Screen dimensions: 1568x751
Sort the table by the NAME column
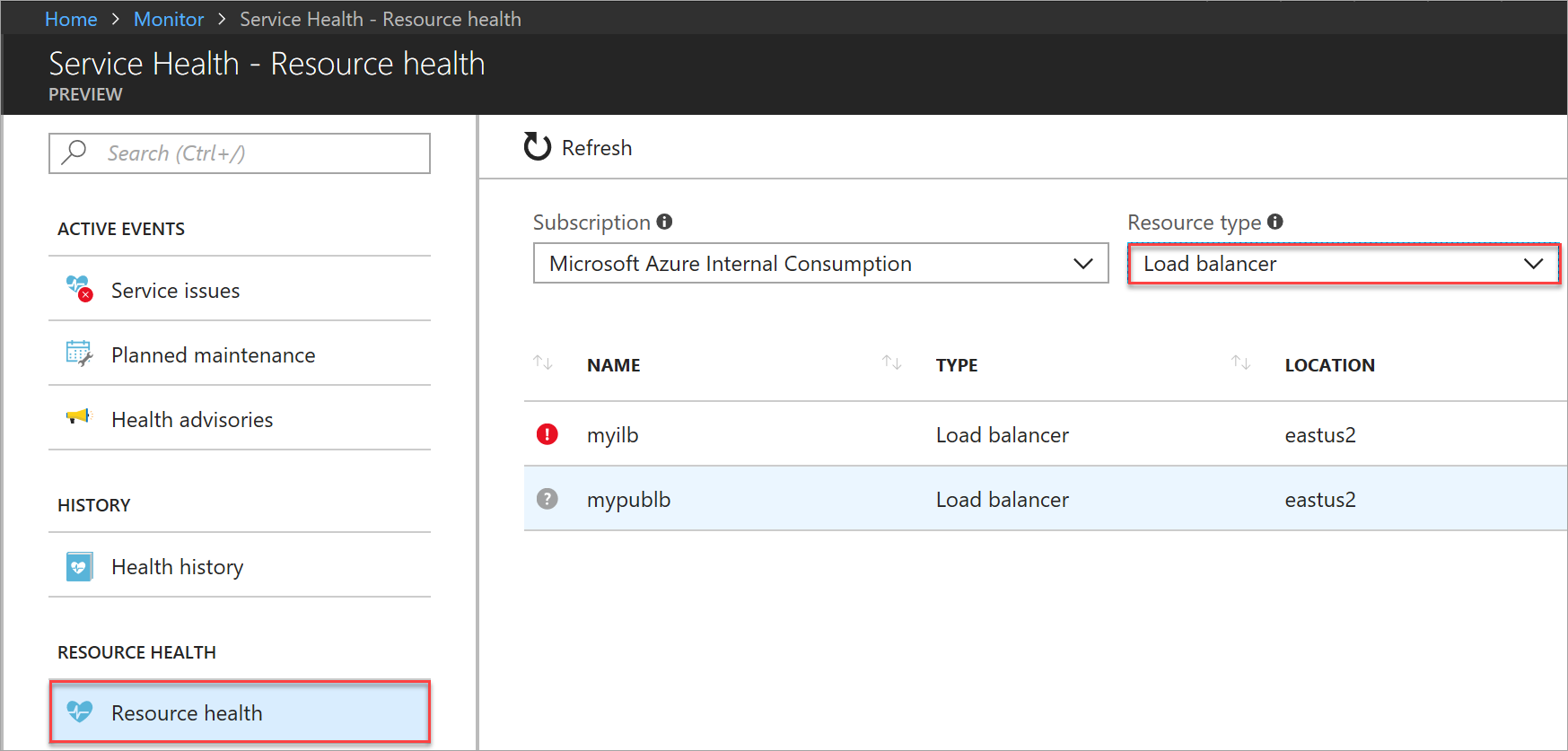click(x=614, y=365)
